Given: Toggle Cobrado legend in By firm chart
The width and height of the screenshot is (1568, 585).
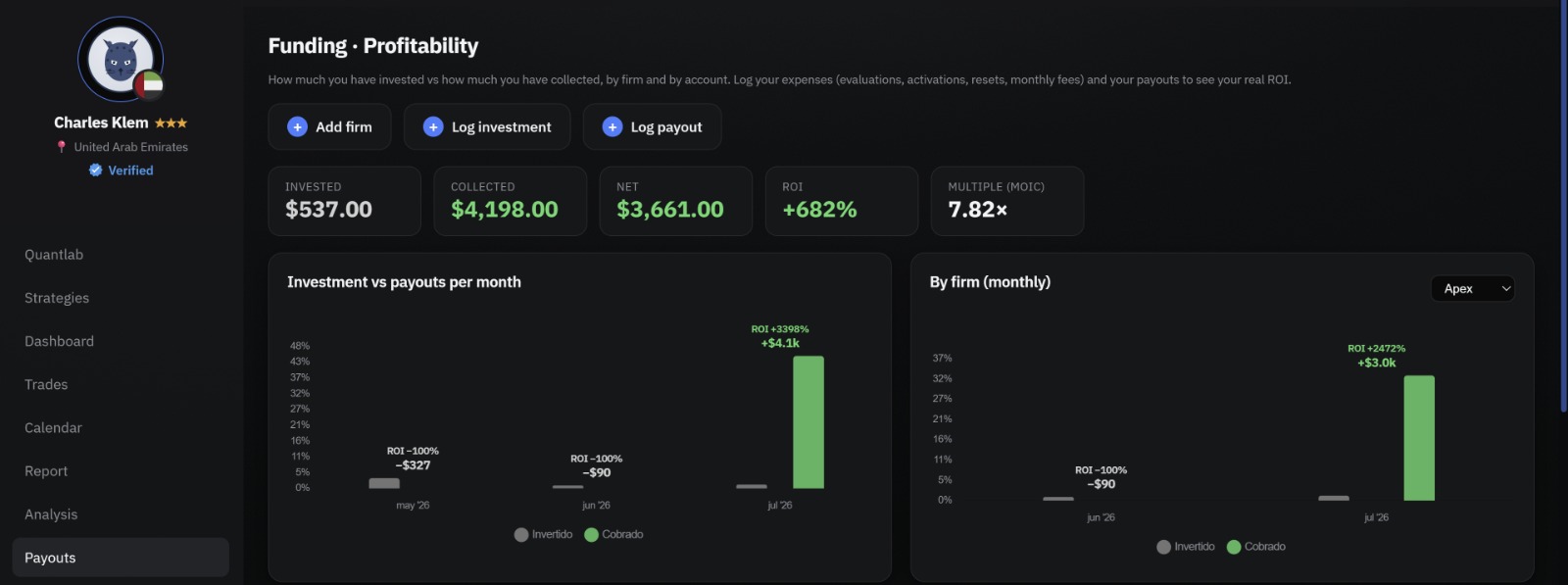Looking at the screenshot, I should (1256, 547).
